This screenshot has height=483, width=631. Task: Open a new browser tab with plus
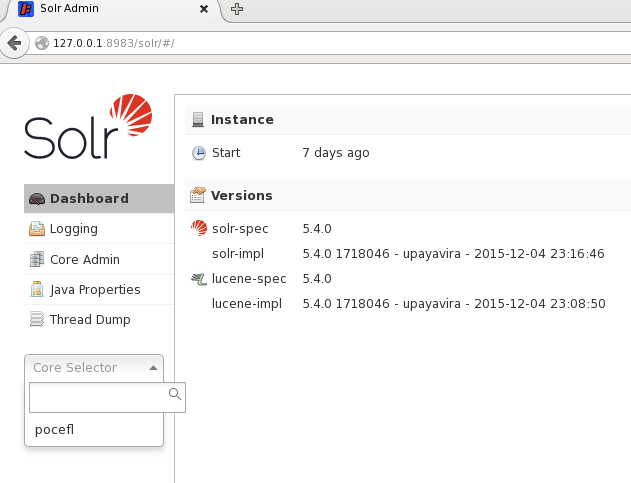237,9
